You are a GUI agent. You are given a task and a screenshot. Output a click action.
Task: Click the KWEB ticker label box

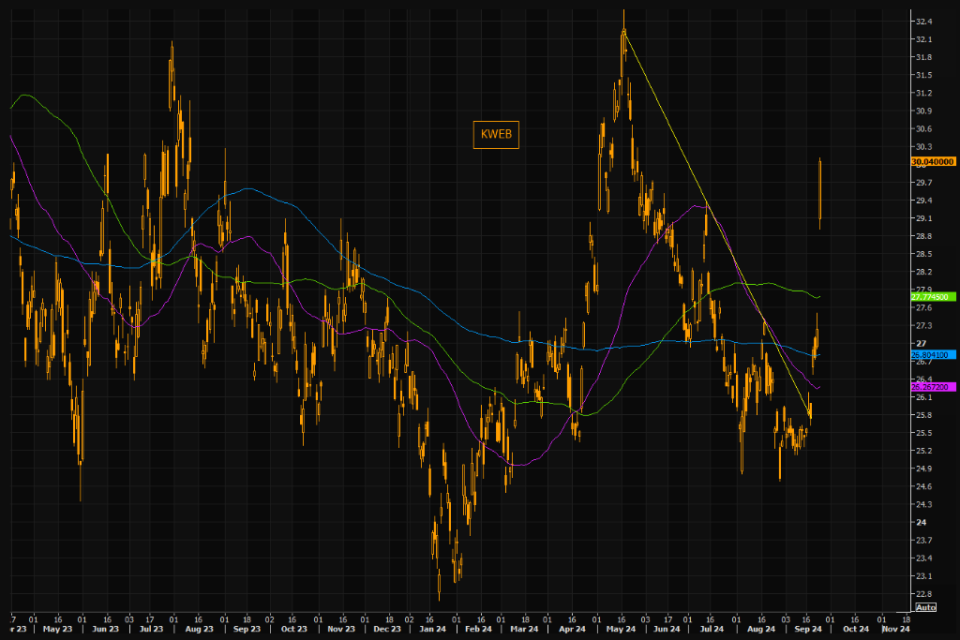click(x=496, y=135)
